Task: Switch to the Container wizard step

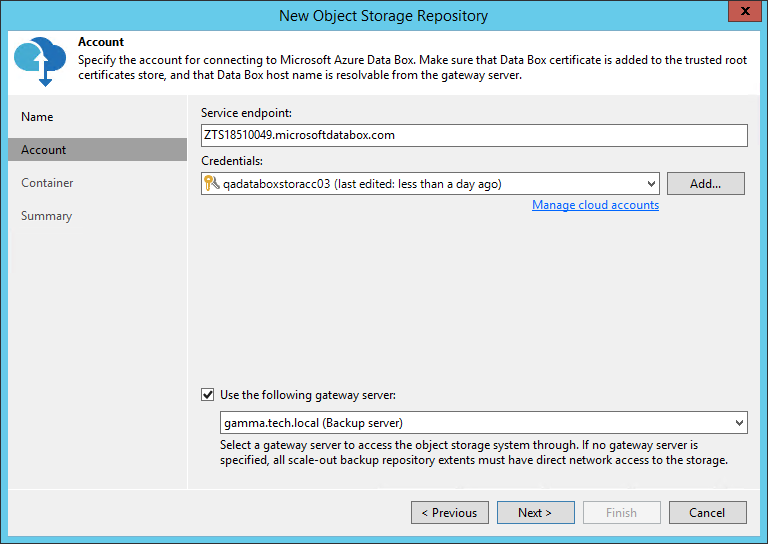Action: click(x=47, y=183)
